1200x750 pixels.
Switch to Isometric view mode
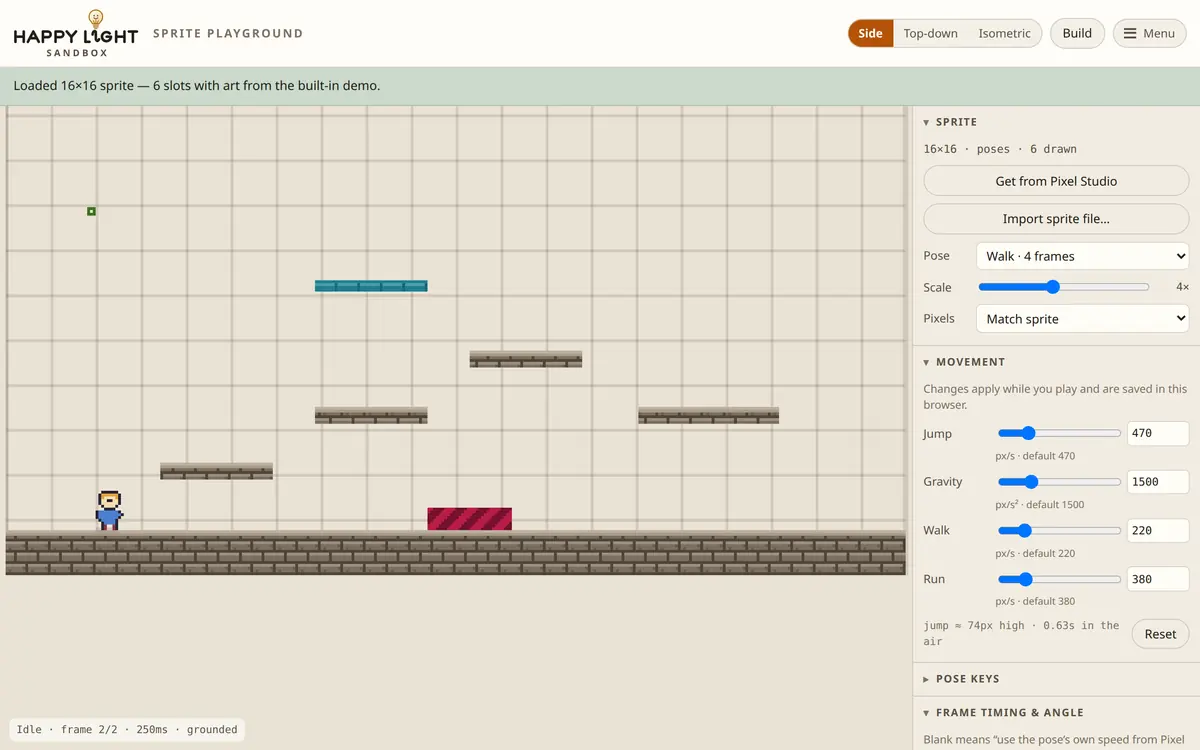pos(1004,33)
